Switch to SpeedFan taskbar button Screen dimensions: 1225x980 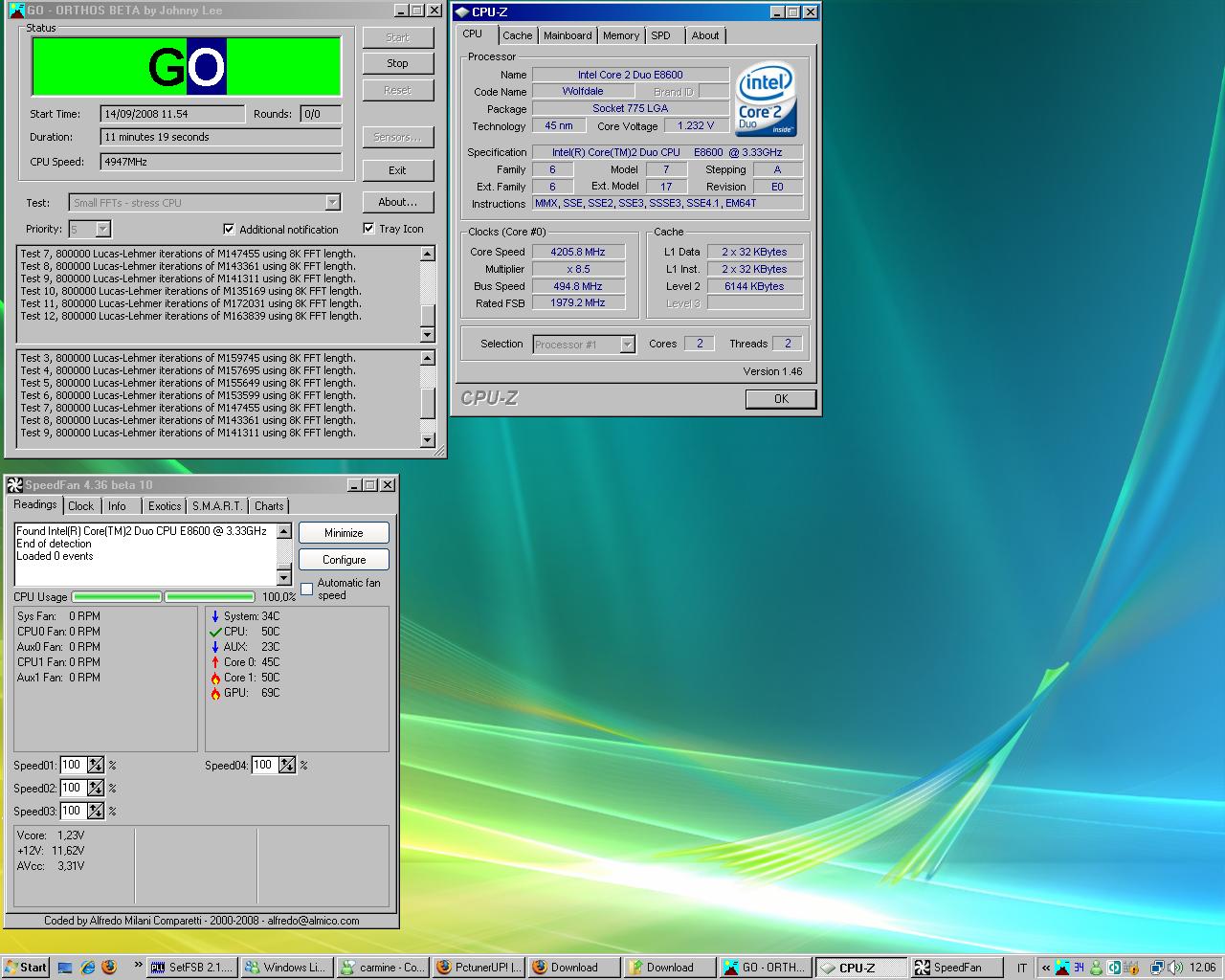956,968
